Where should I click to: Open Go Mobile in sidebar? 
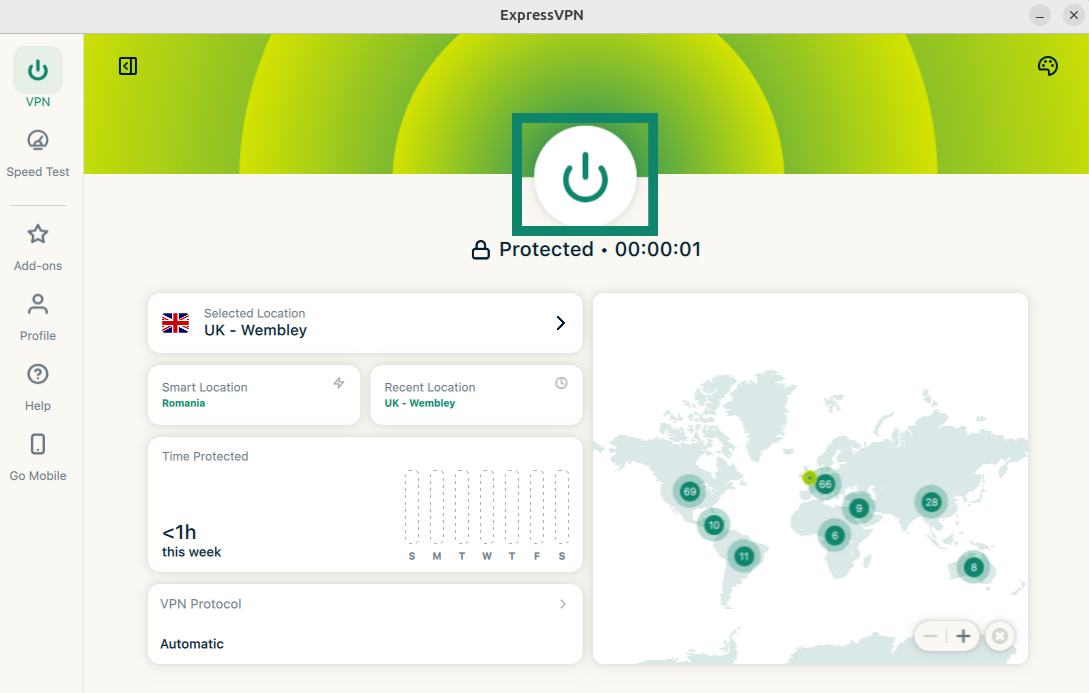[38, 457]
